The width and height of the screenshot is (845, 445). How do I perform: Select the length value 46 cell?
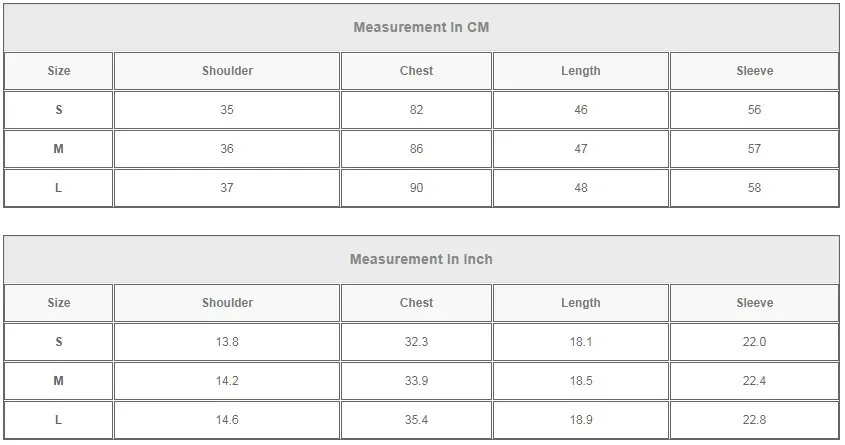[580, 110]
